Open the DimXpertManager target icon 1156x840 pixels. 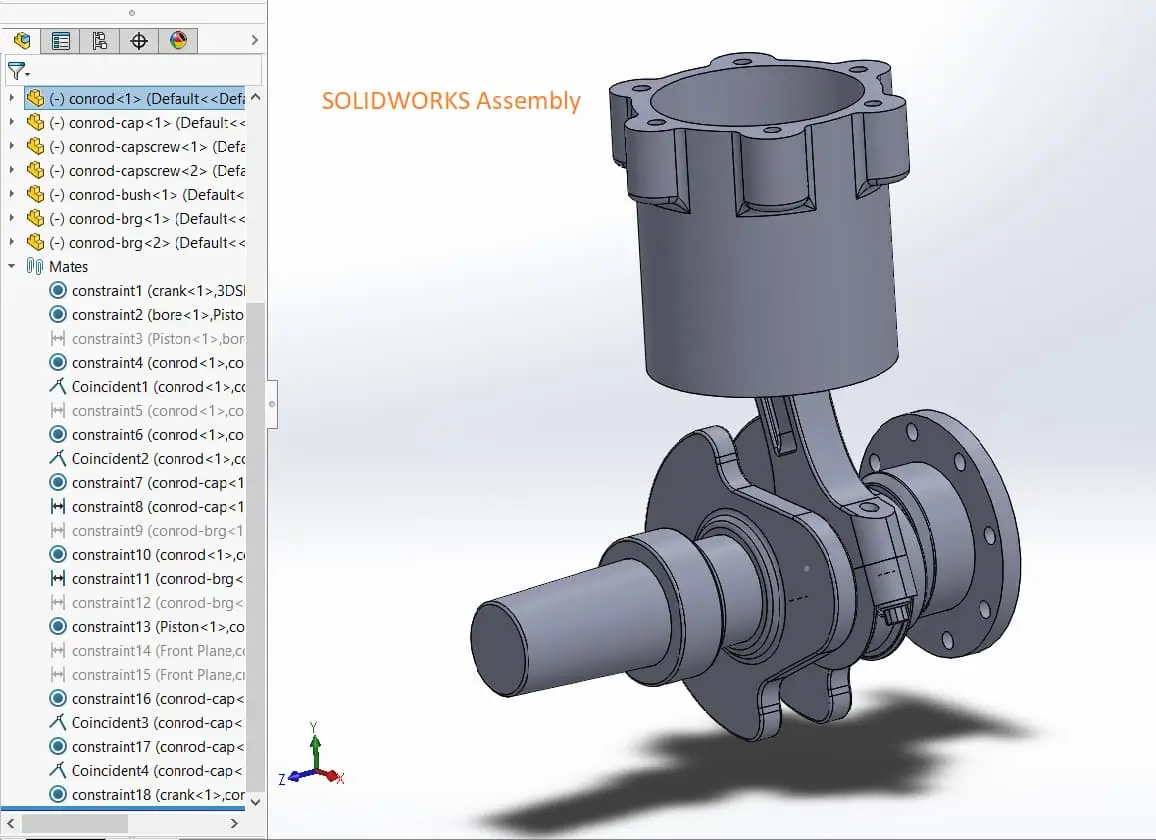coord(138,40)
